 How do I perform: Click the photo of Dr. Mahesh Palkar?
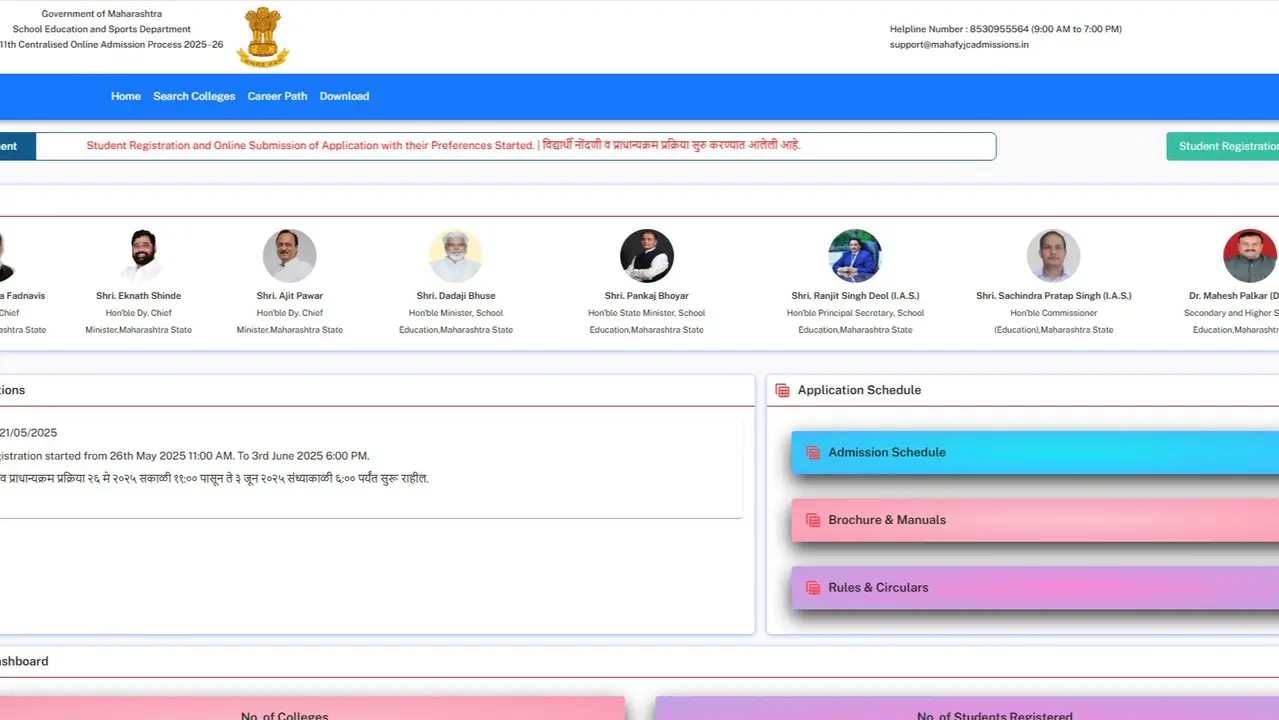click(1249, 255)
